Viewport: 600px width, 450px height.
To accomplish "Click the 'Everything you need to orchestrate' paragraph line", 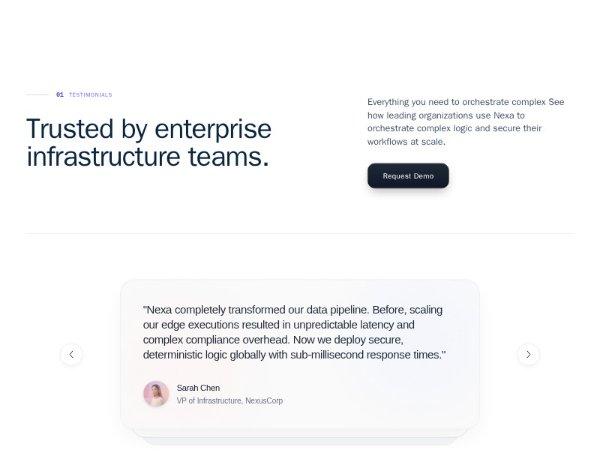I will 466,102.
